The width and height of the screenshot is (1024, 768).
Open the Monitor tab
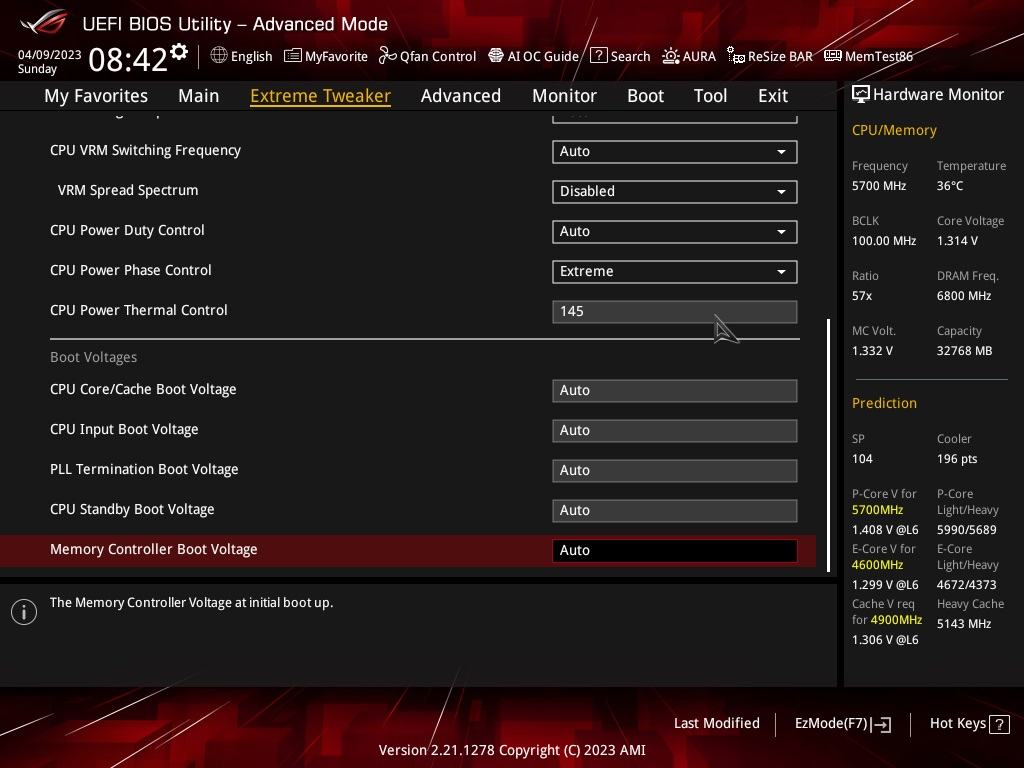coord(564,96)
